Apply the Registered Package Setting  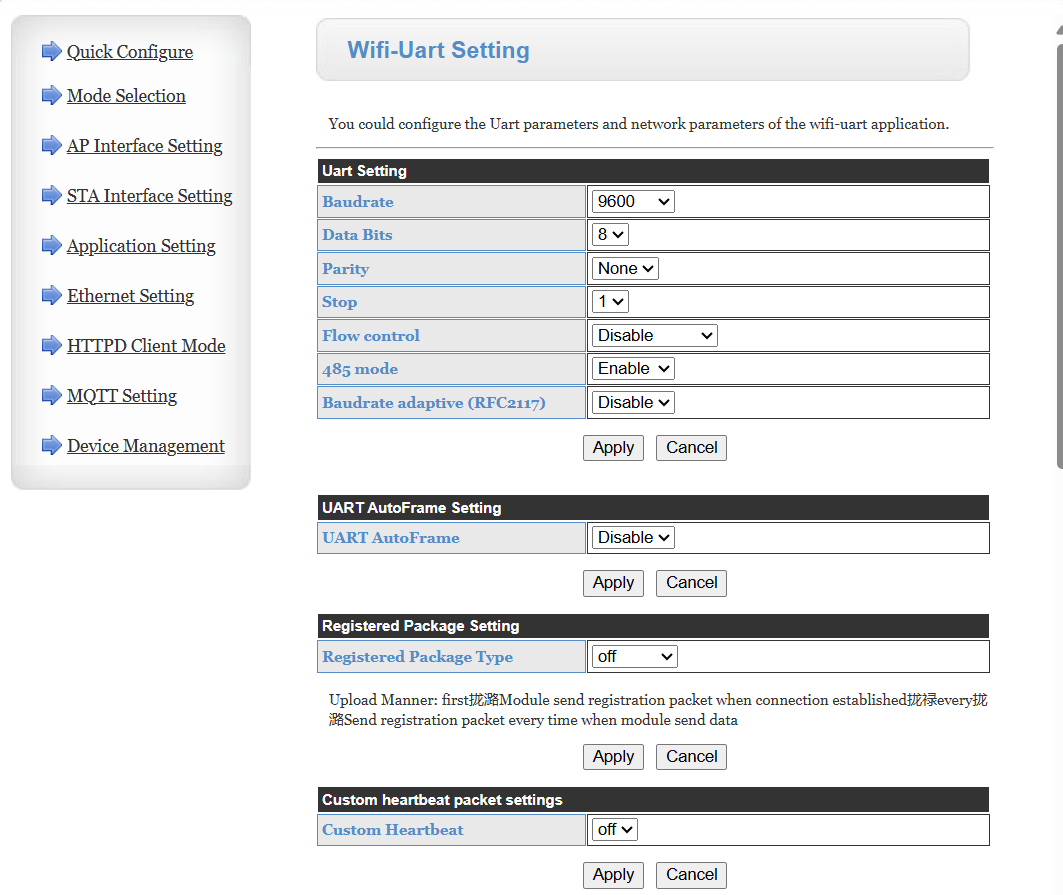pyautogui.click(x=613, y=757)
